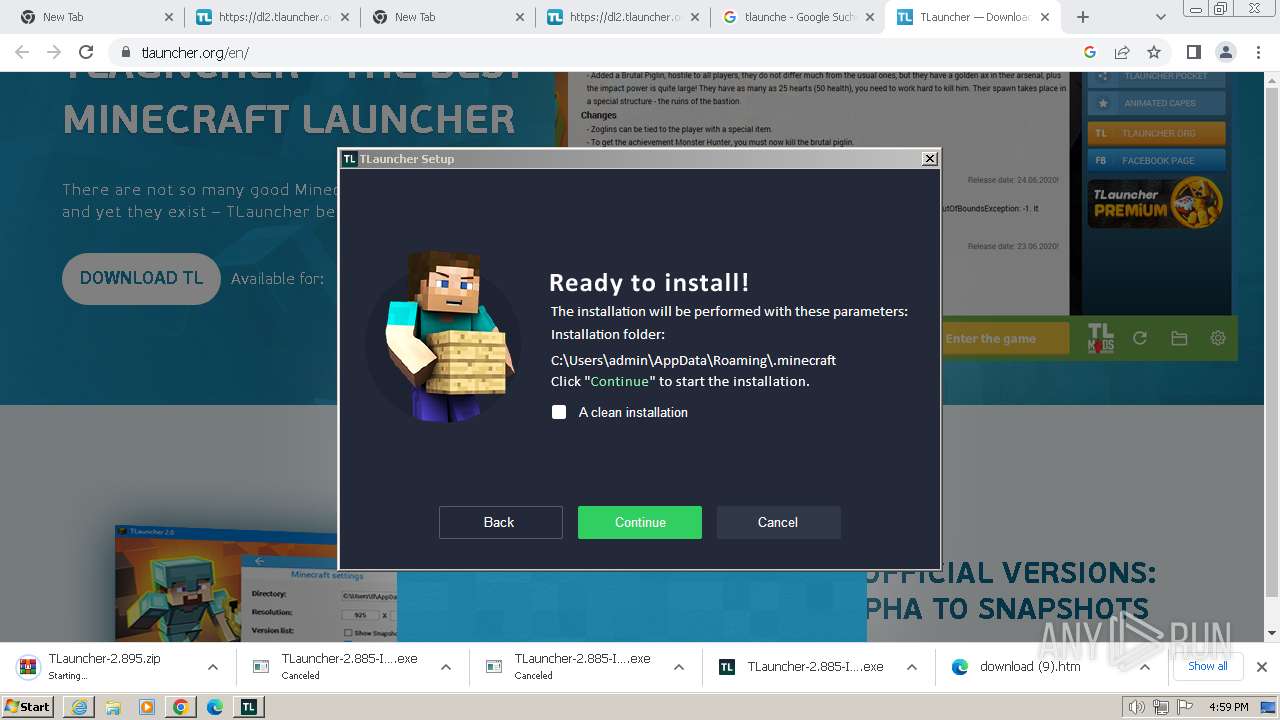The height and width of the screenshot is (720, 1280).
Task: Click the 4:59 PM clock
Action: point(1228,707)
